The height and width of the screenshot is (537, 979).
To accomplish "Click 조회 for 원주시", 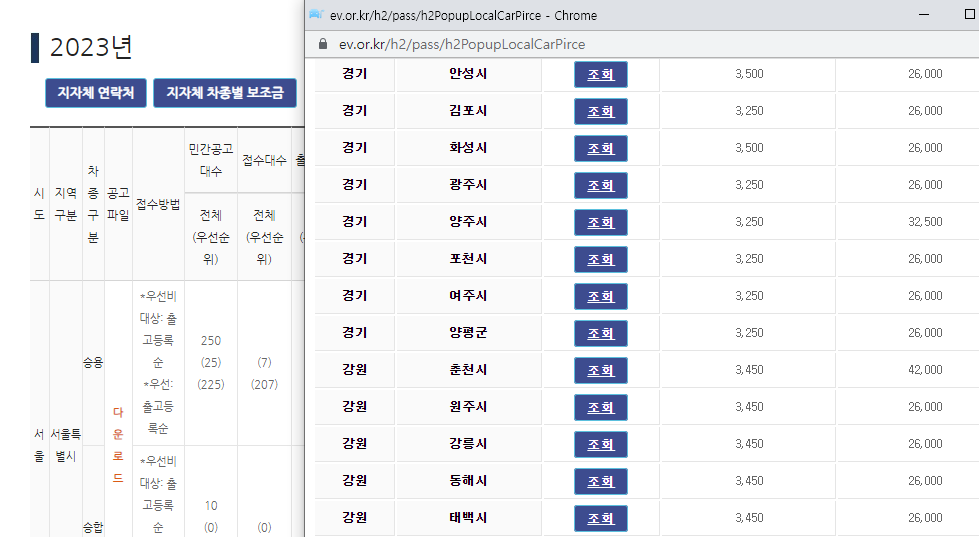I will click(601, 407).
